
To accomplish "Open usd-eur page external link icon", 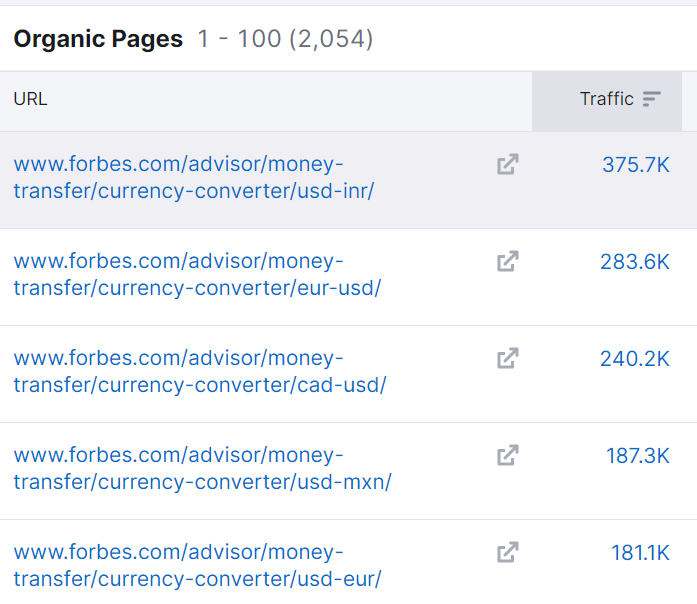I will point(508,552).
